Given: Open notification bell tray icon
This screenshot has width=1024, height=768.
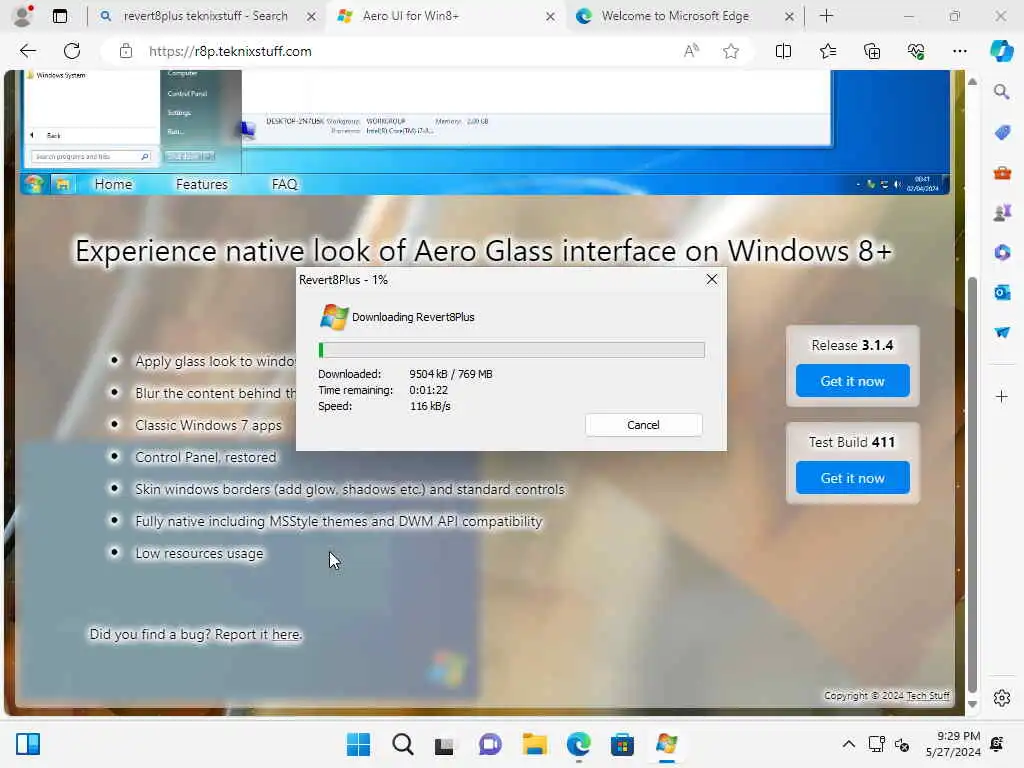Looking at the screenshot, I should 997,744.
